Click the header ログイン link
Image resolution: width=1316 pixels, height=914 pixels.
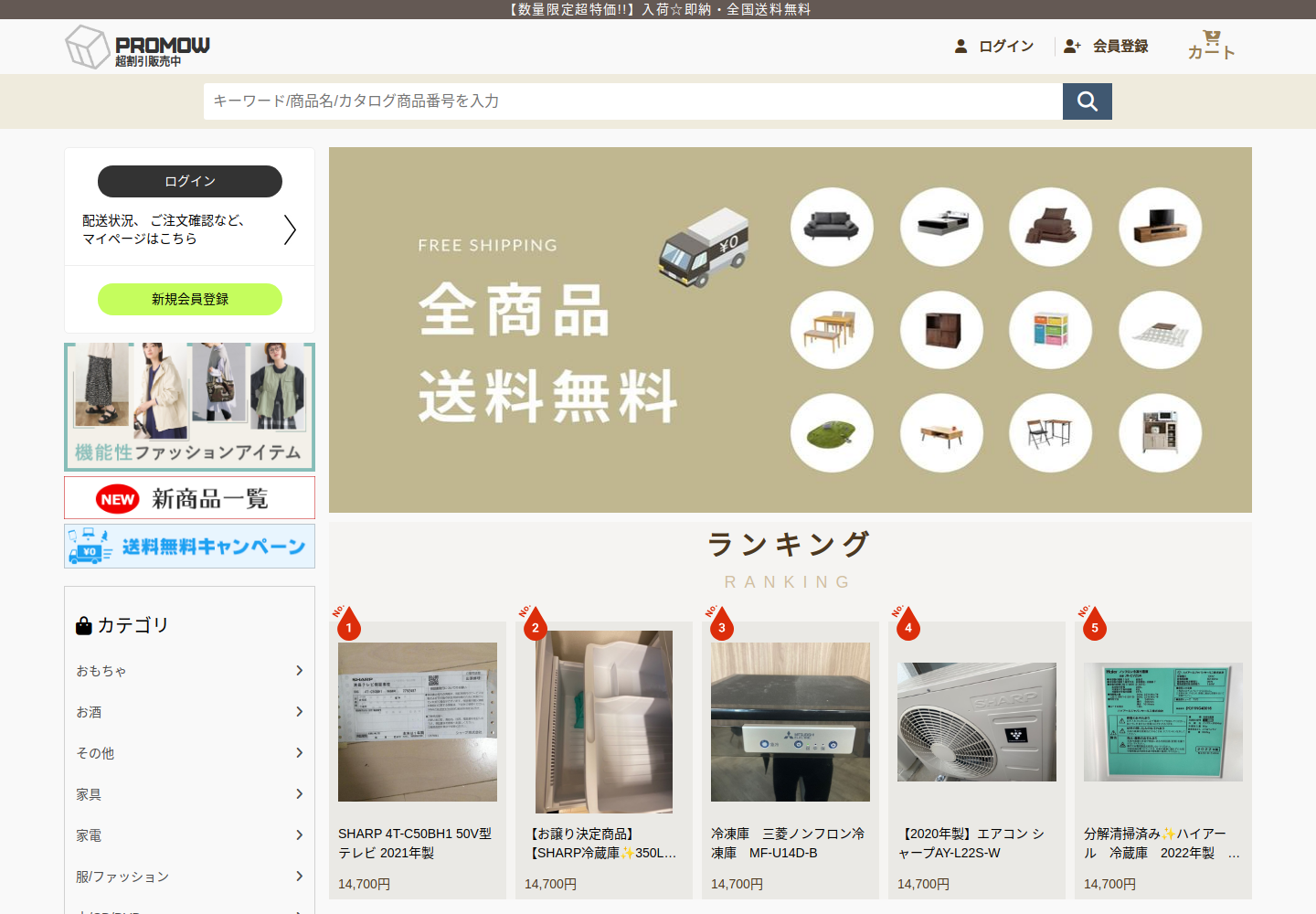point(994,46)
